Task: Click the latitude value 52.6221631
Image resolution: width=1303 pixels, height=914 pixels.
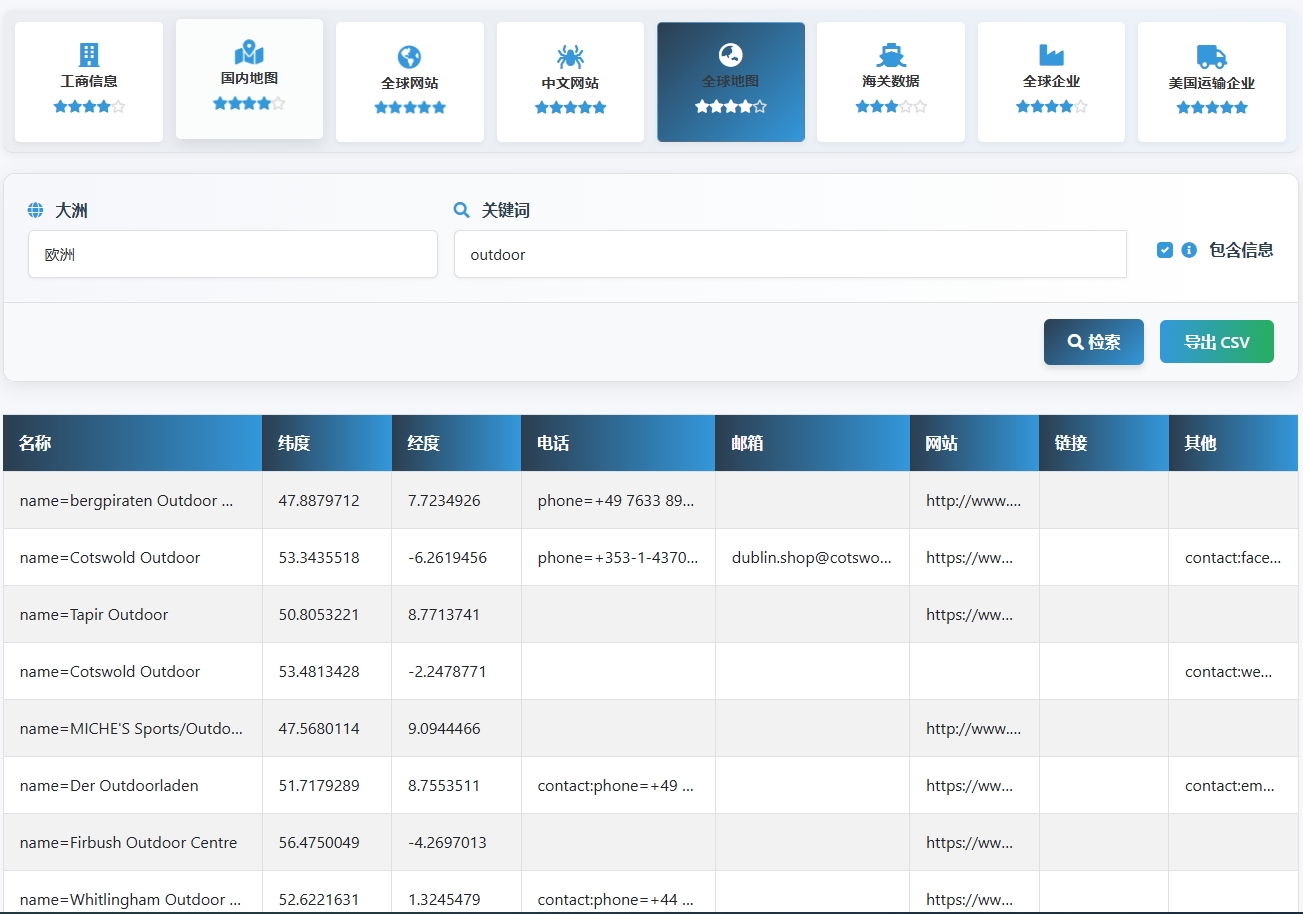Action: (x=319, y=899)
